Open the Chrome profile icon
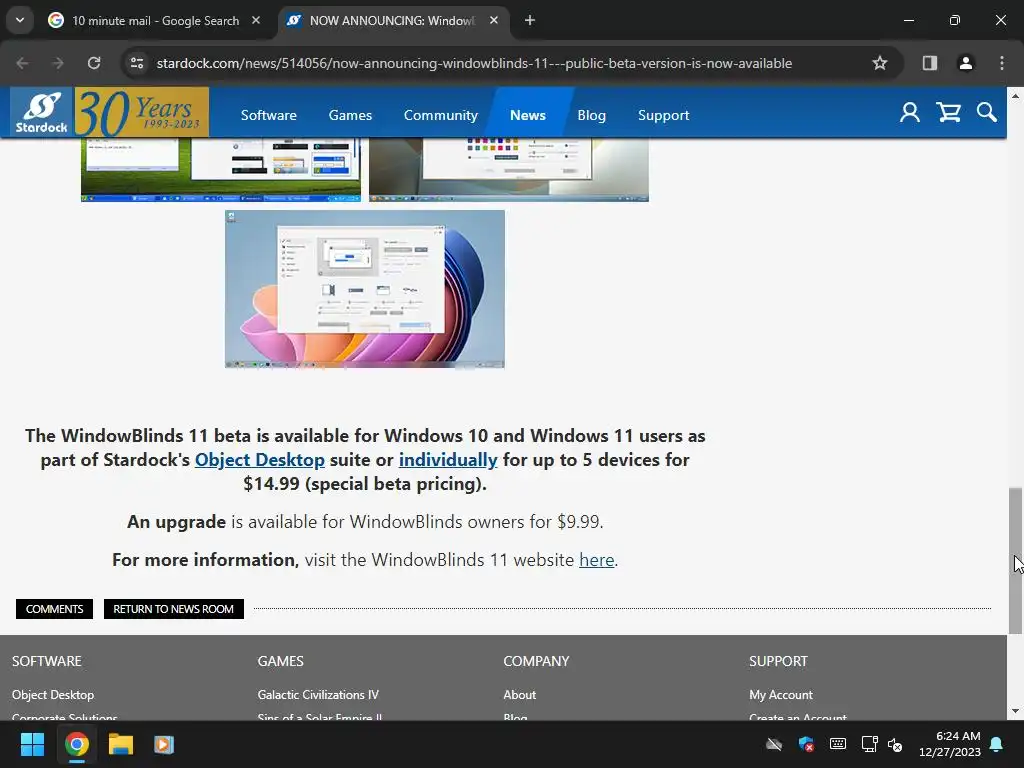1024x768 pixels. point(965,63)
